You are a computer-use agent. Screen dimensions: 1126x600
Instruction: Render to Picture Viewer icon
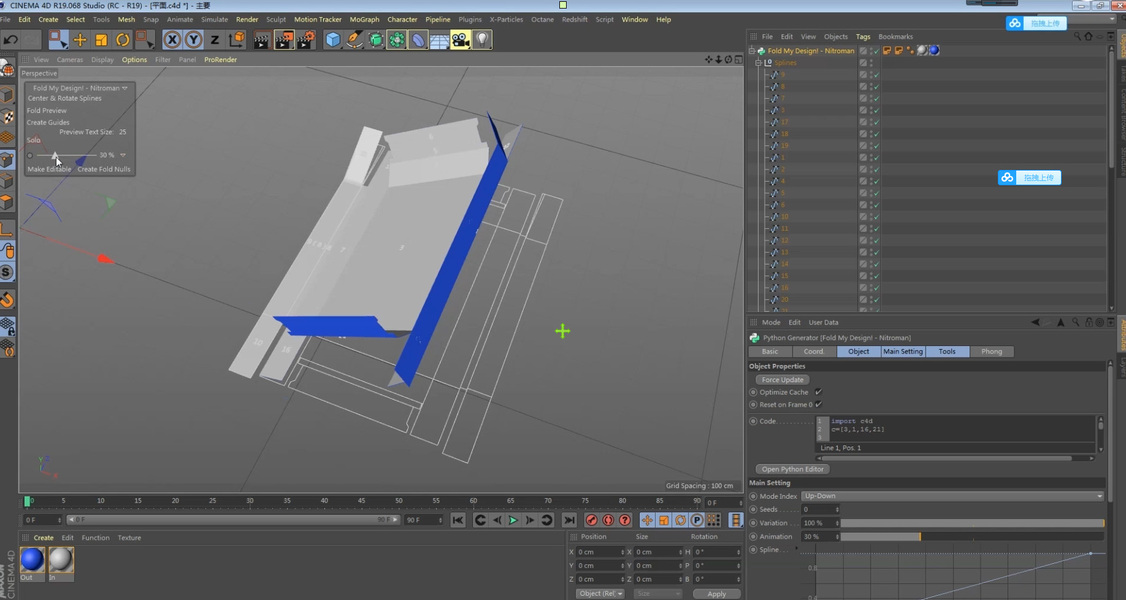(x=284, y=40)
